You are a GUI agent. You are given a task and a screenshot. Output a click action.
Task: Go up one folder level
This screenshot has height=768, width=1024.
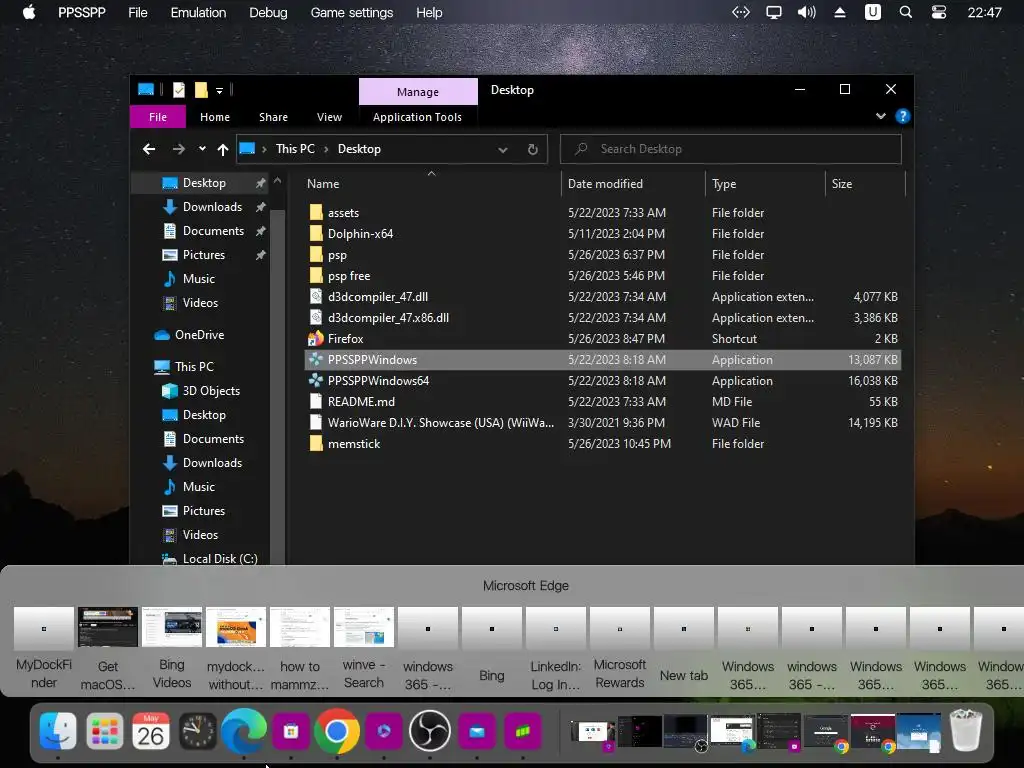[x=223, y=149]
